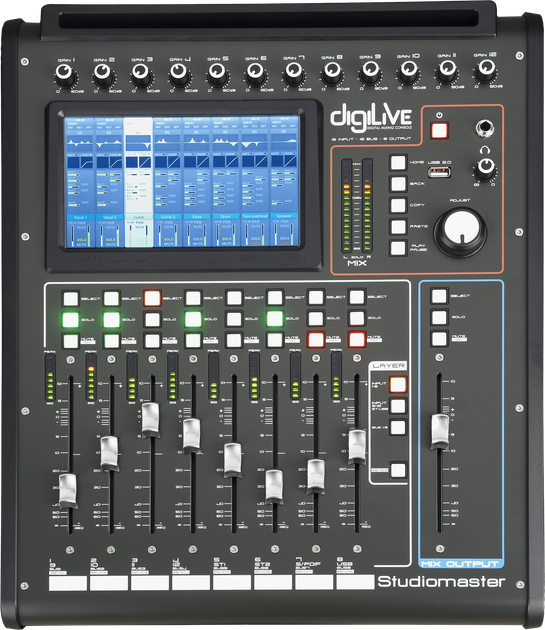Screen dimensions: 545x630
Task: Toggle SOLO on fader channel 1
Action: tap(70, 320)
